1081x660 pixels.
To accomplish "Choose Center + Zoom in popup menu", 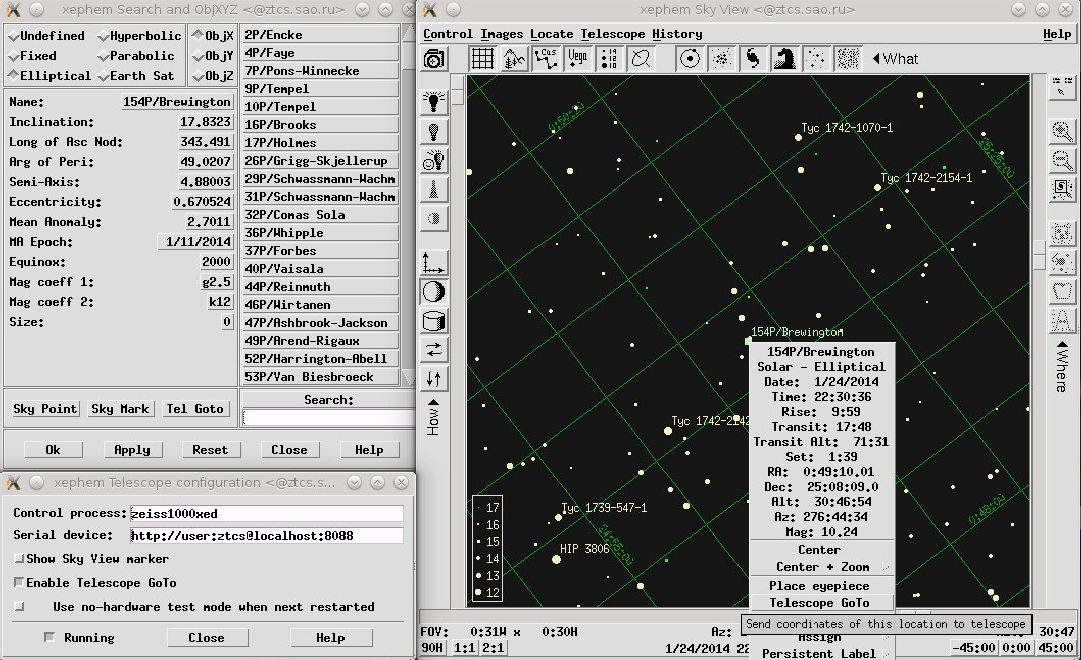I will (x=822, y=567).
